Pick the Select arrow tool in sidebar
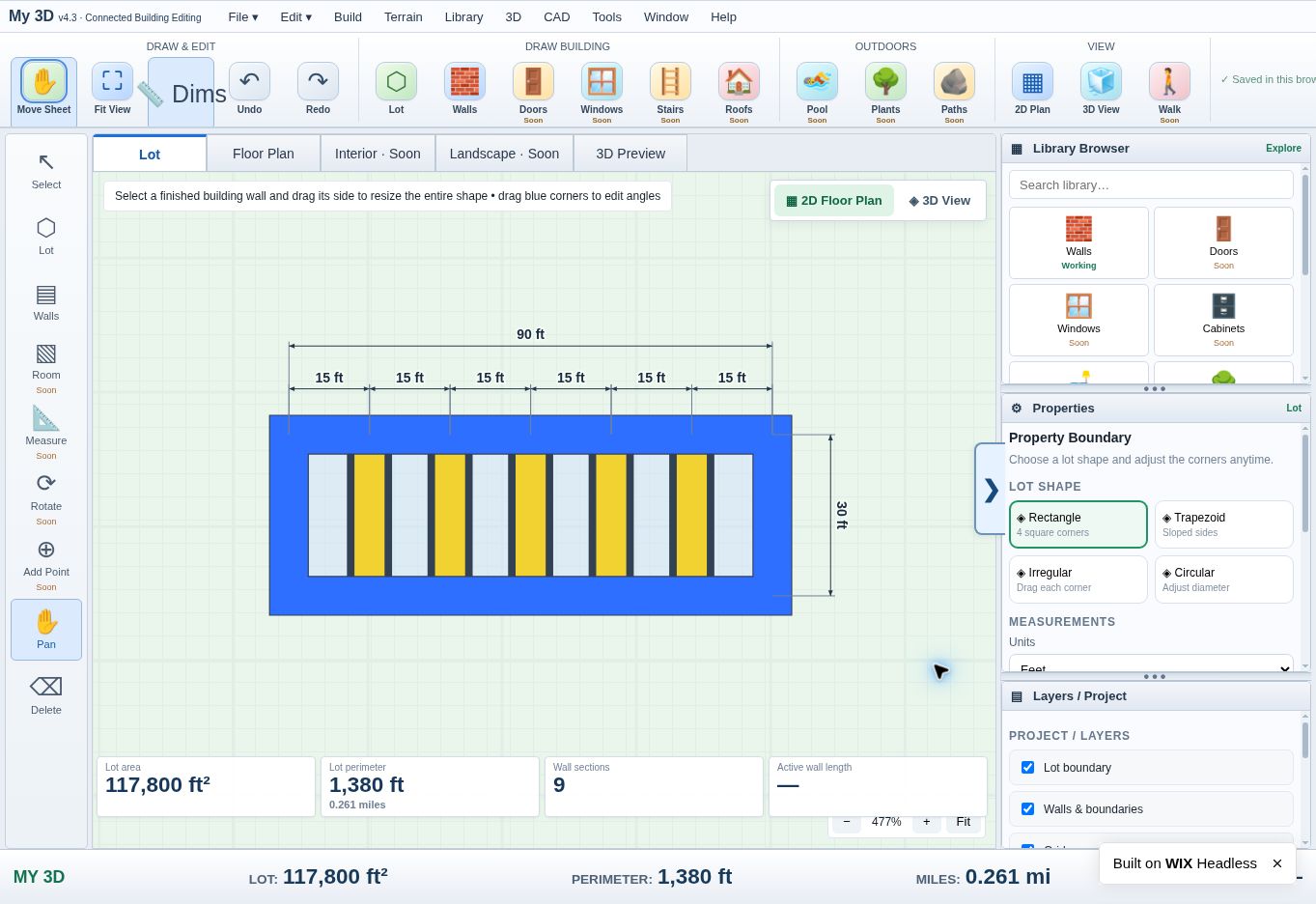This screenshot has width=1316, height=904. pyautogui.click(x=46, y=170)
